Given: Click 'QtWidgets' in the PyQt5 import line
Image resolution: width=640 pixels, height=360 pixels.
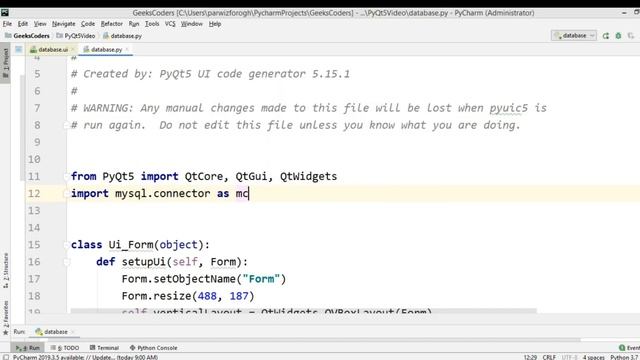Looking at the screenshot, I should [308, 176].
